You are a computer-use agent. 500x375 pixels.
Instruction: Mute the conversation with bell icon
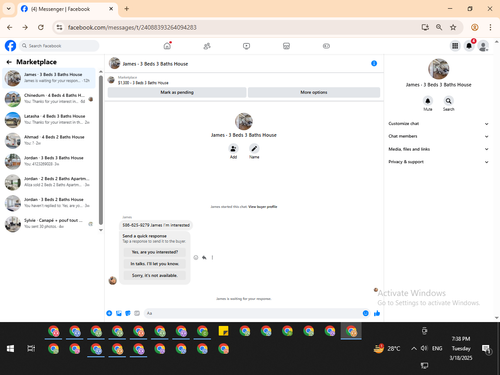pos(428,101)
